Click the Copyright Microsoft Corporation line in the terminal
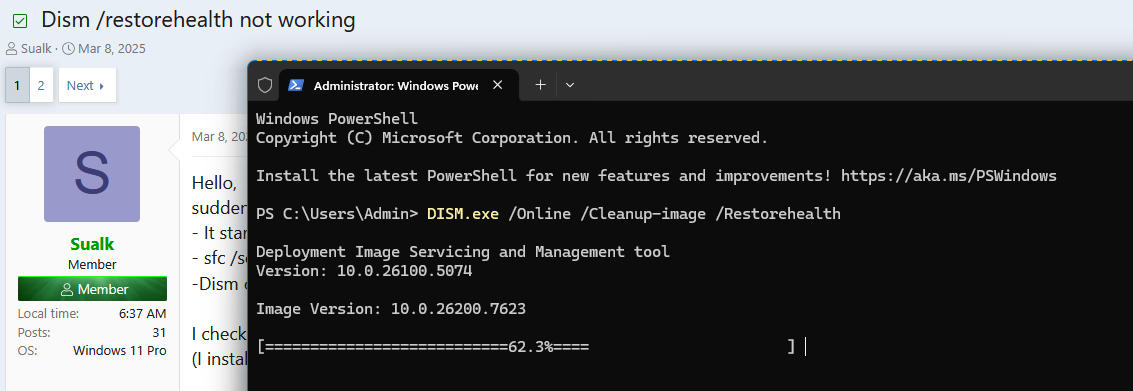 tap(512, 137)
